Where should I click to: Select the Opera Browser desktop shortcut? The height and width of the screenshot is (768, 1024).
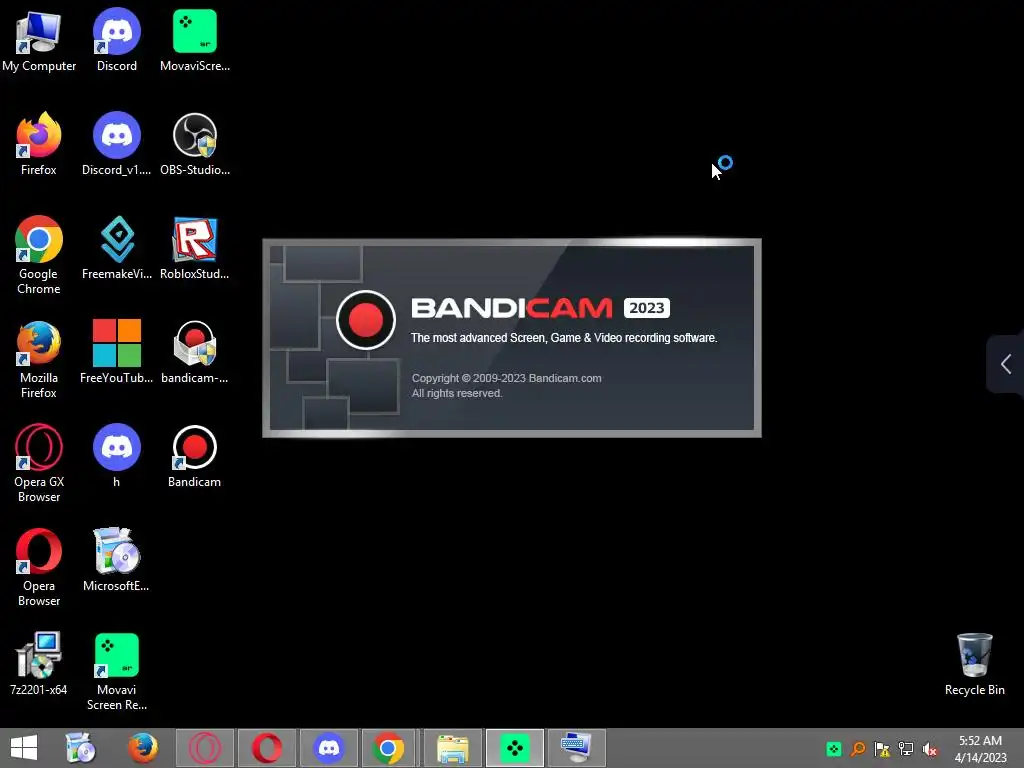(x=39, y=567)
